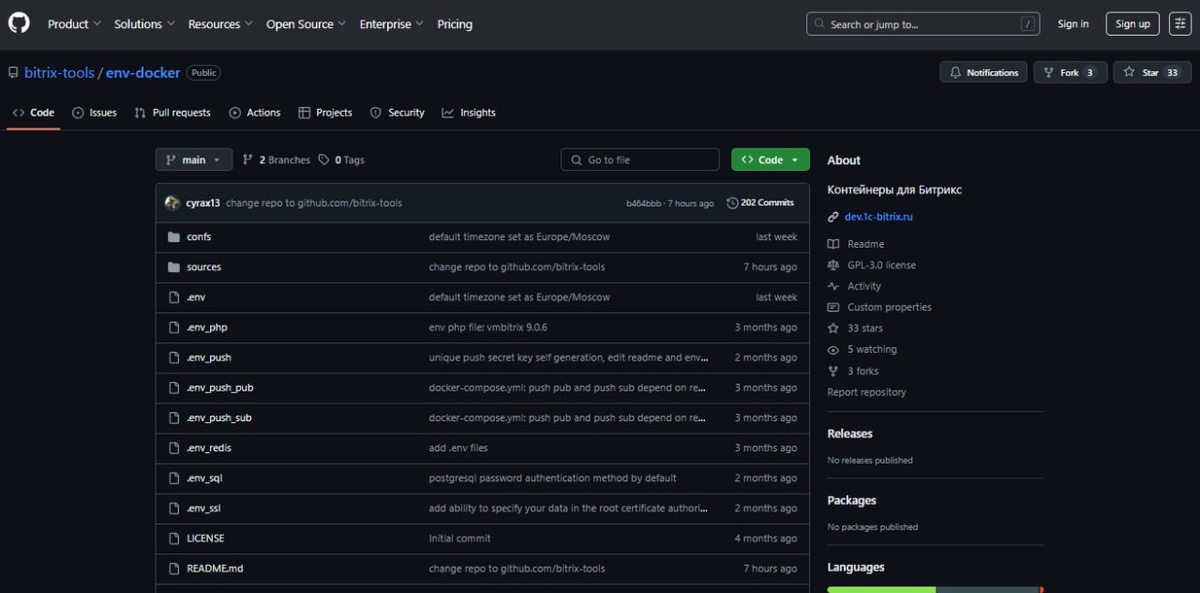The image size is (1200, 593).
Task: Switch to the Pull requests tab
Action: pos(172,113)
